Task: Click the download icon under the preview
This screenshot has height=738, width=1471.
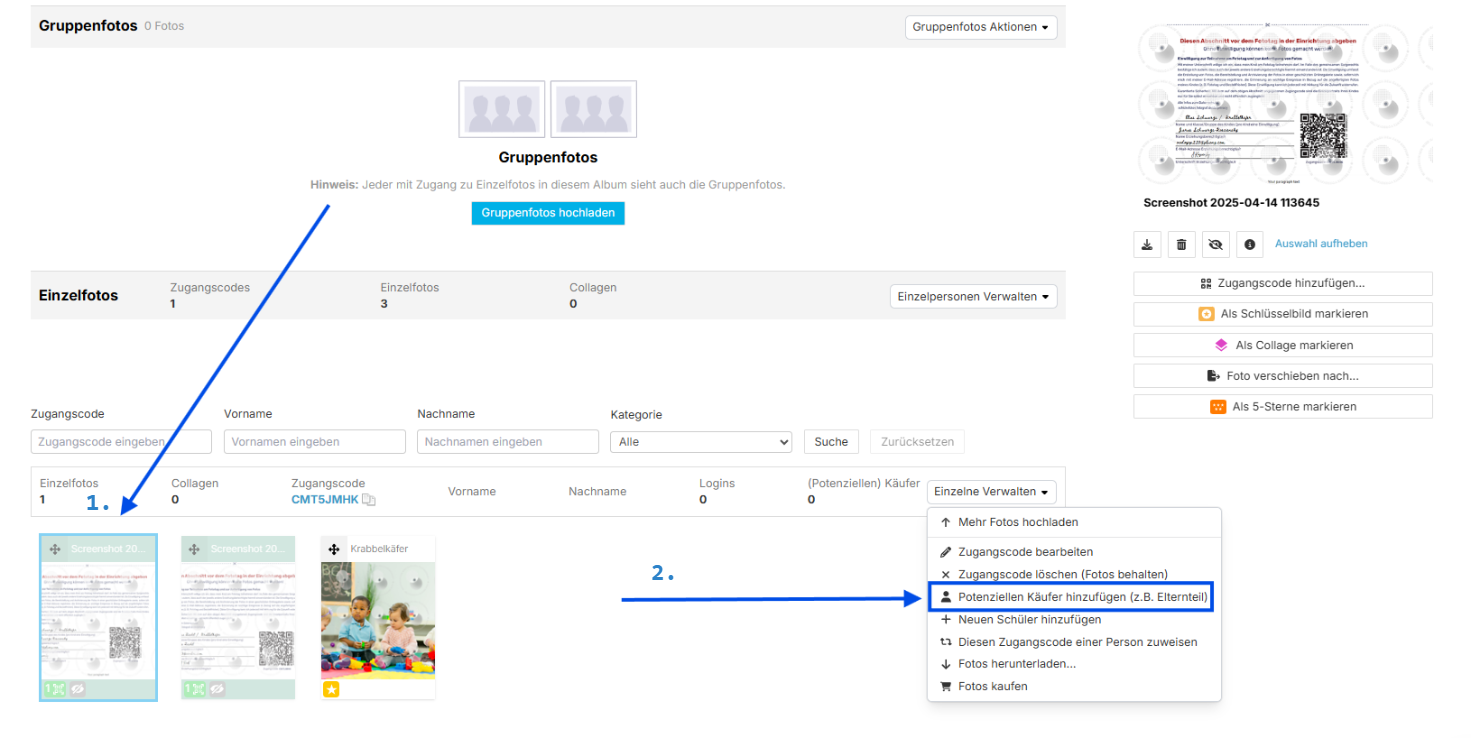Action: tap(1147, 244)
